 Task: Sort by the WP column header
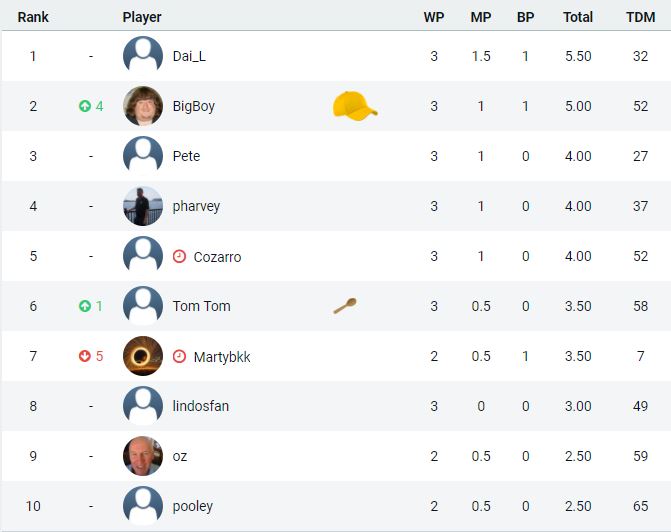434,17
